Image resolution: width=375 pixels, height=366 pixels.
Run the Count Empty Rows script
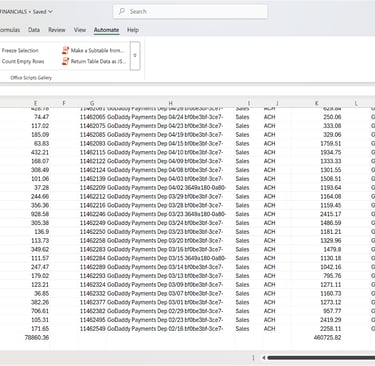[23, 61]
